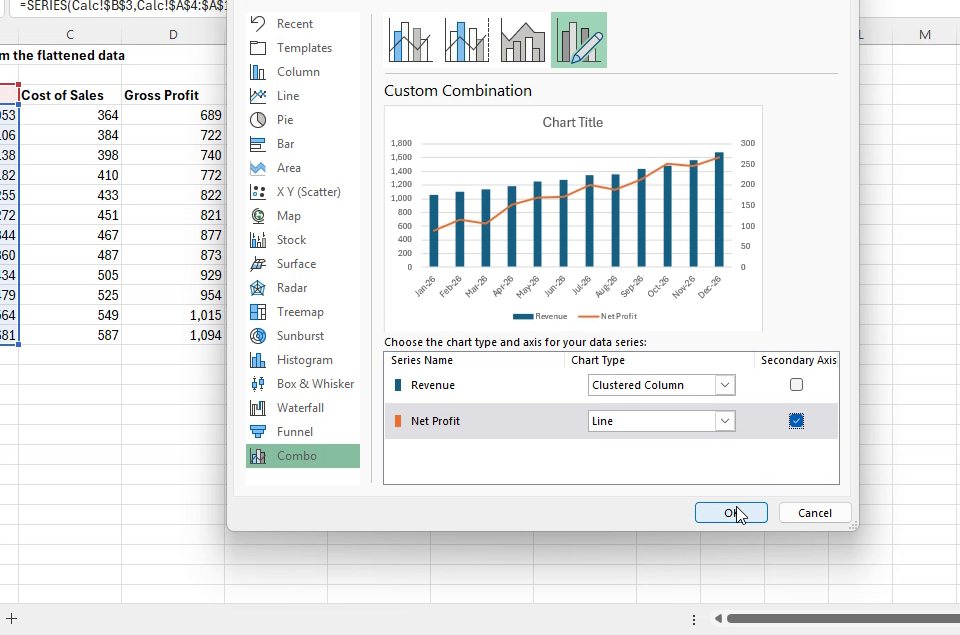The height and width of the screenshot is (635, 960).
Task: Enable Secondary Axis for Revenue series
Action: click(x=796, y=385)
